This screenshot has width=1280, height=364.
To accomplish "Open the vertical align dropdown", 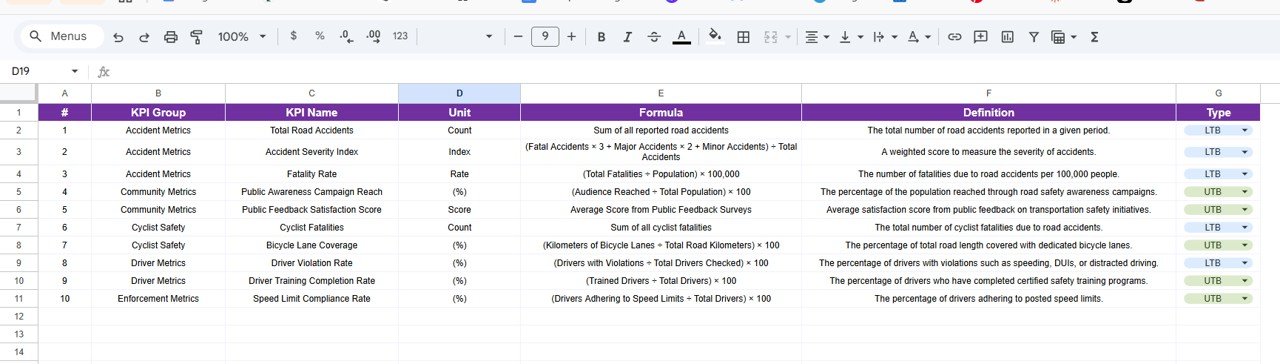I will coord(851,37).
